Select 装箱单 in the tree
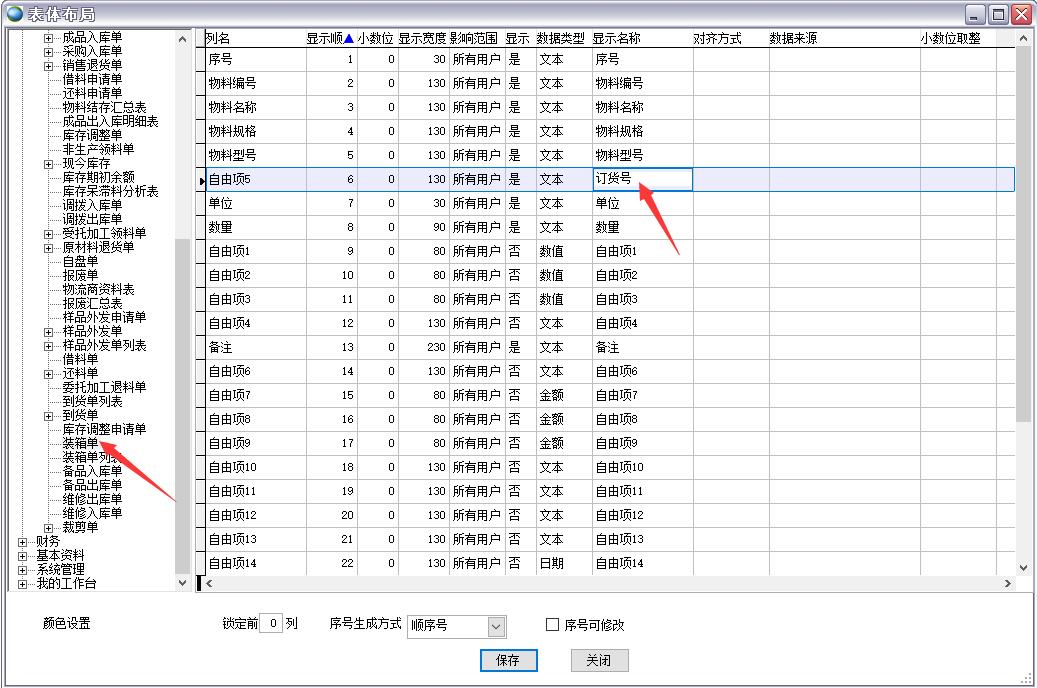The width and height of the screenshot is (1037, 688). pyautogui.click(x=80, y=443)
